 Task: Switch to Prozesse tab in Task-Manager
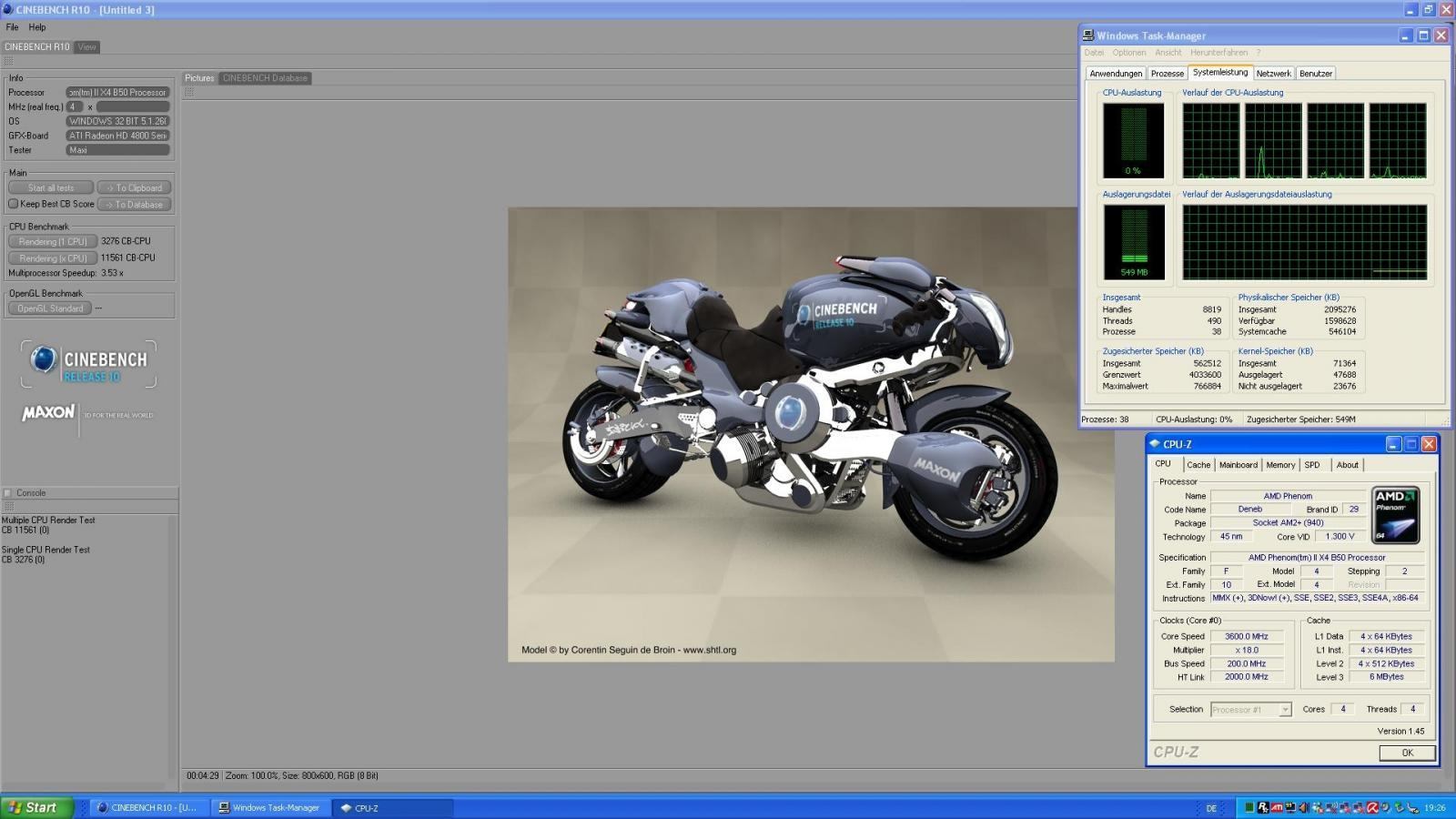tap(1167, 74)
